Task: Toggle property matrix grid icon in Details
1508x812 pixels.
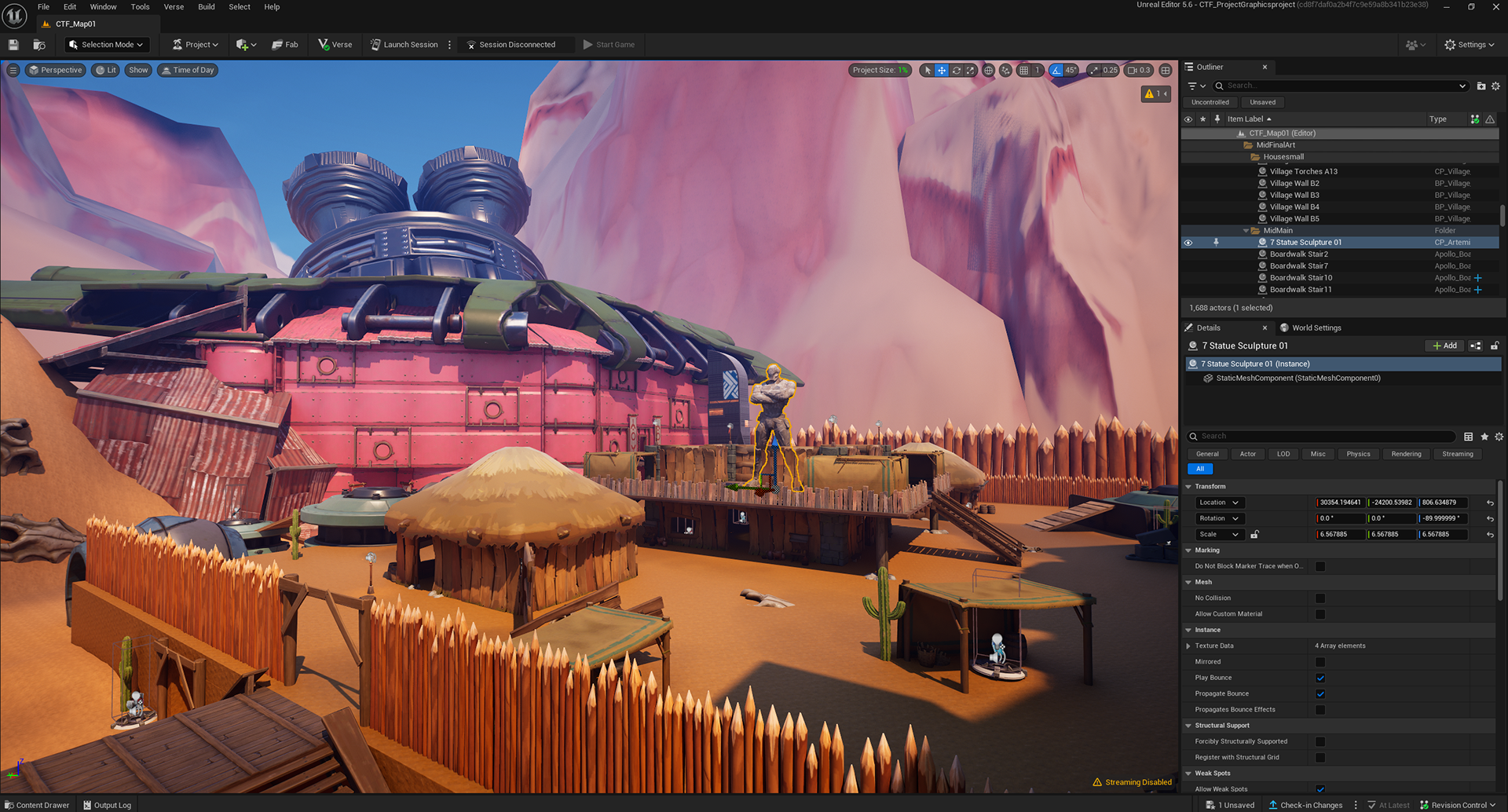Action: point(1469,437)
